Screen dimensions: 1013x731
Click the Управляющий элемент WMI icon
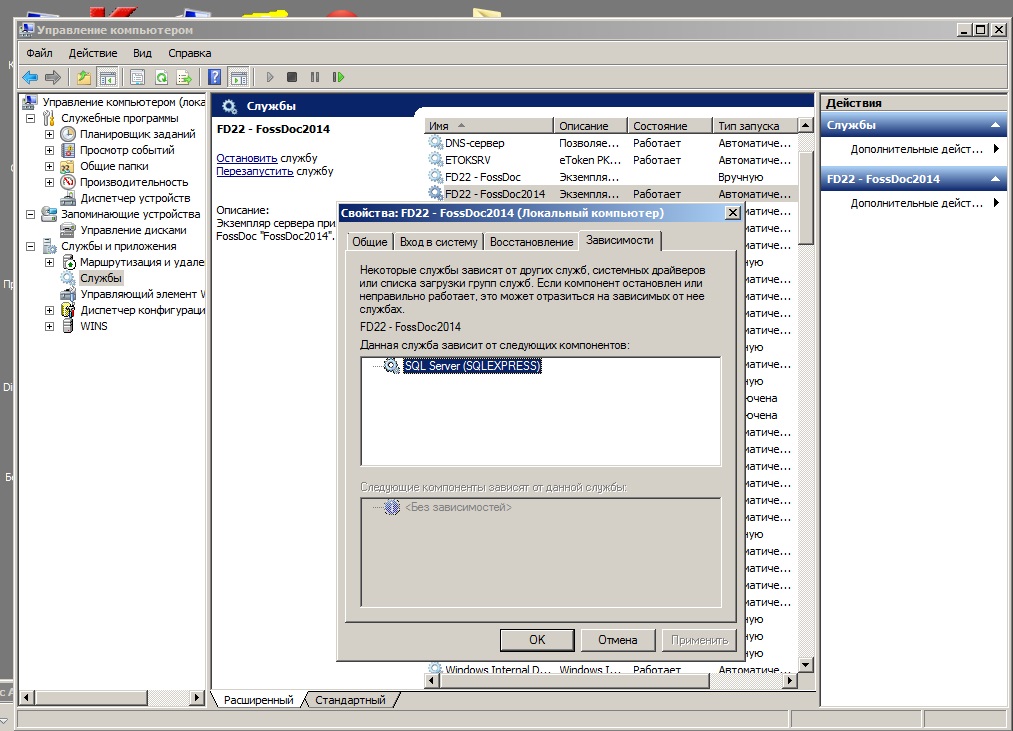[x=68, y=294]
